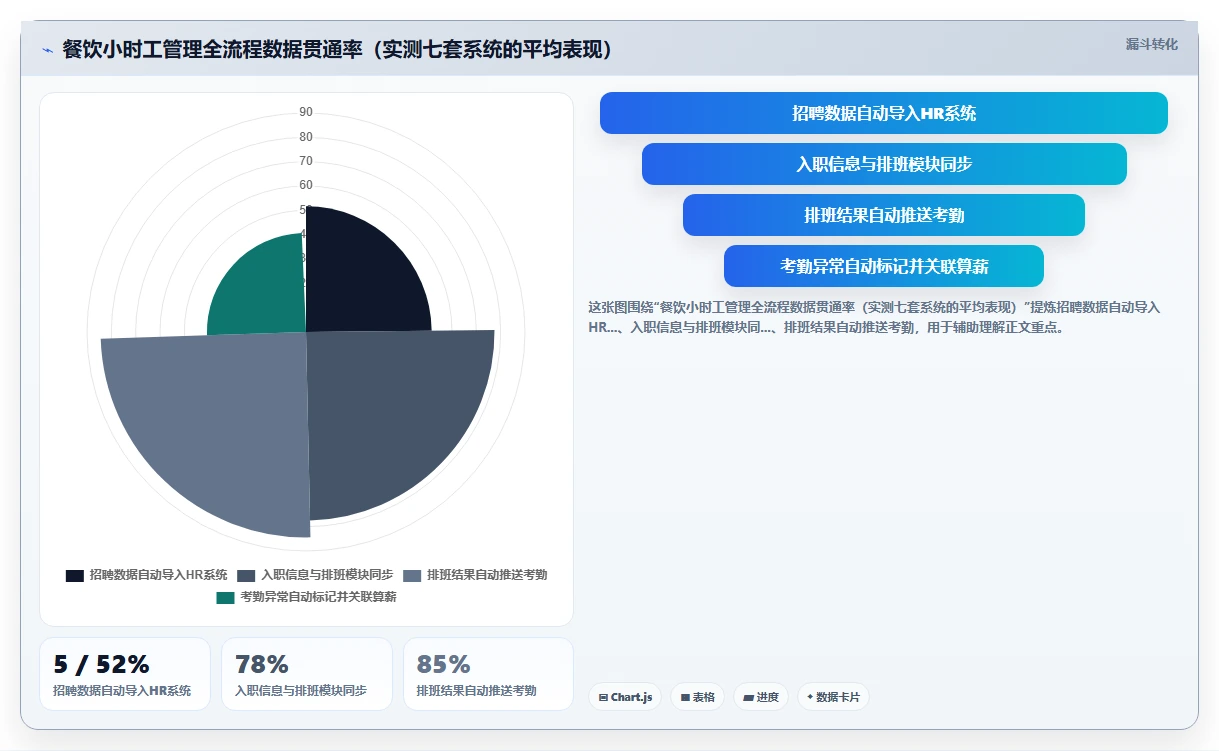
Task: Open the 78% data card
Action: point(307,674)
